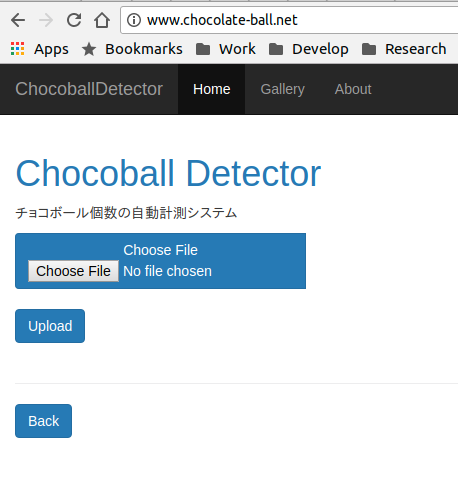Open the Work bookmarks folder
The height and width of the screenshot is (480, 458).
click(226, 49)
